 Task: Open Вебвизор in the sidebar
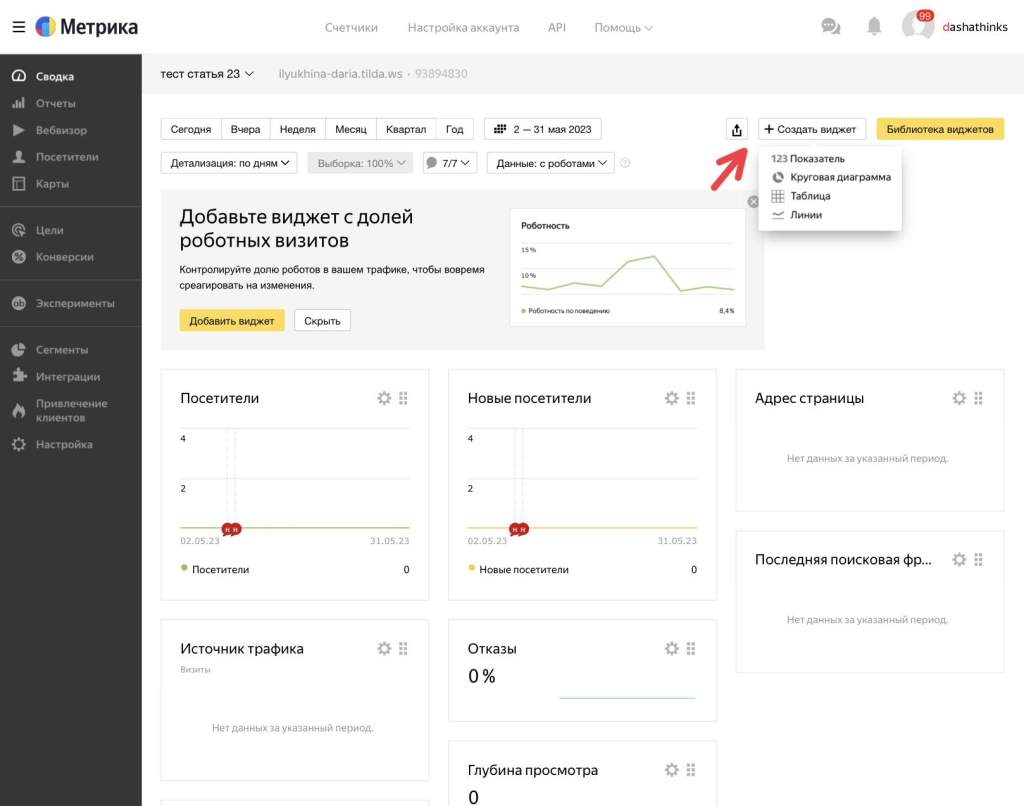[61, 130]
